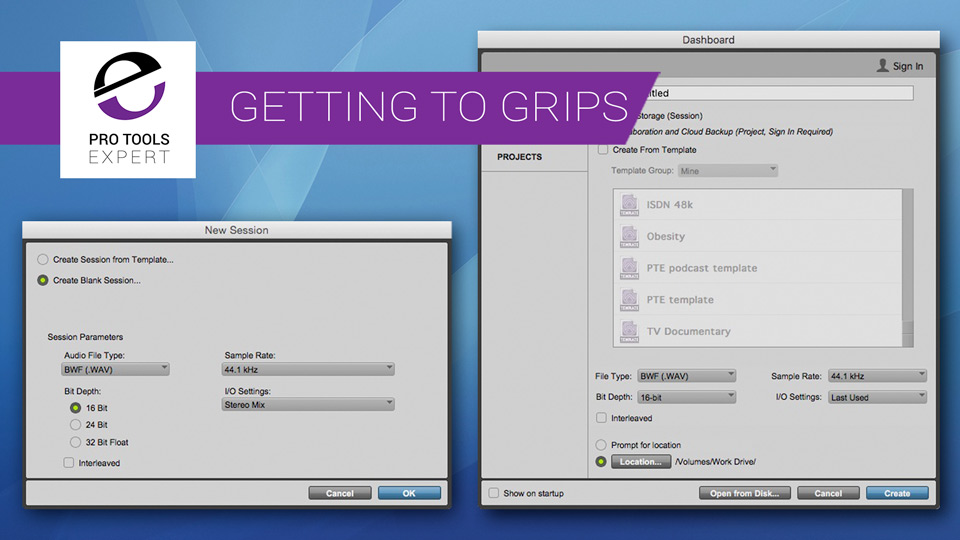Toggle Show on startup checkbox

coord(493,493)
